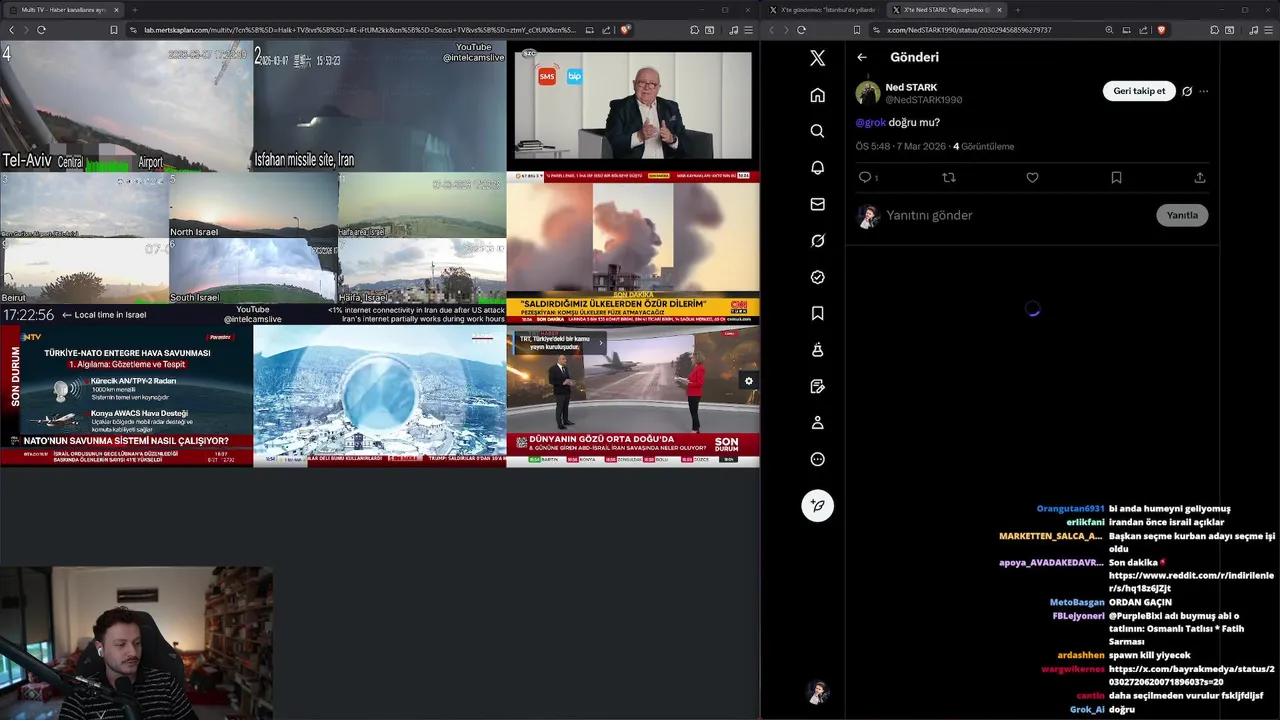Click the Geri takip et button
The height and width of the screenshot is (720, 1280).
pos(1139,91)
